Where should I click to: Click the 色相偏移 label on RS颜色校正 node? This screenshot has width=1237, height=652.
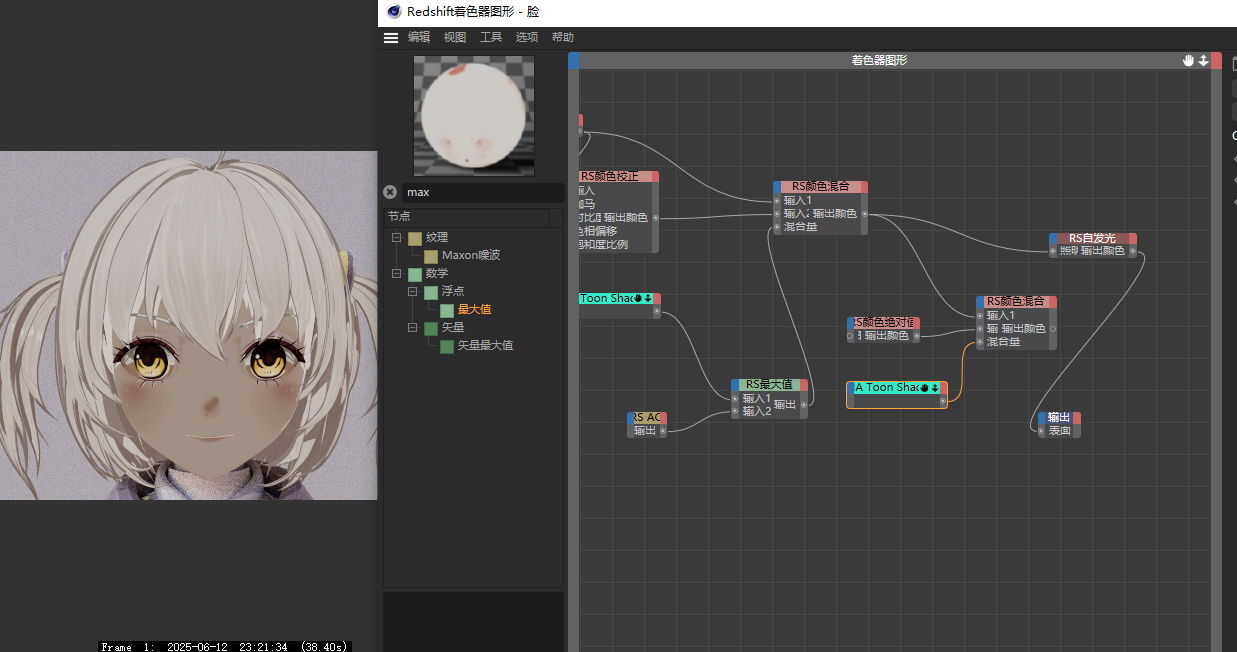(599, 231)
